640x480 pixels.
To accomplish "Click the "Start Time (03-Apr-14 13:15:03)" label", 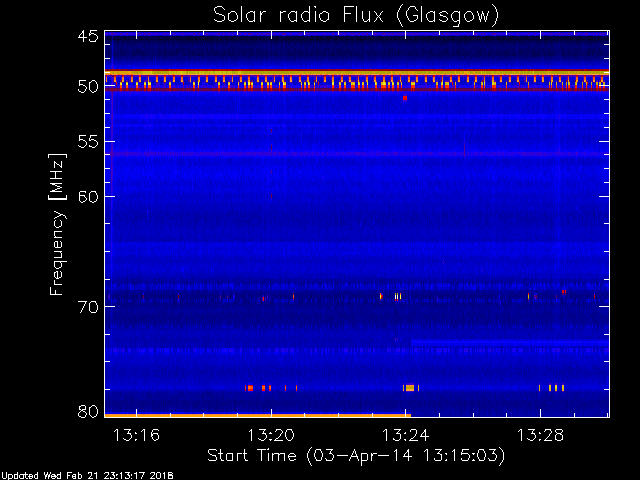I will (356, 456).
